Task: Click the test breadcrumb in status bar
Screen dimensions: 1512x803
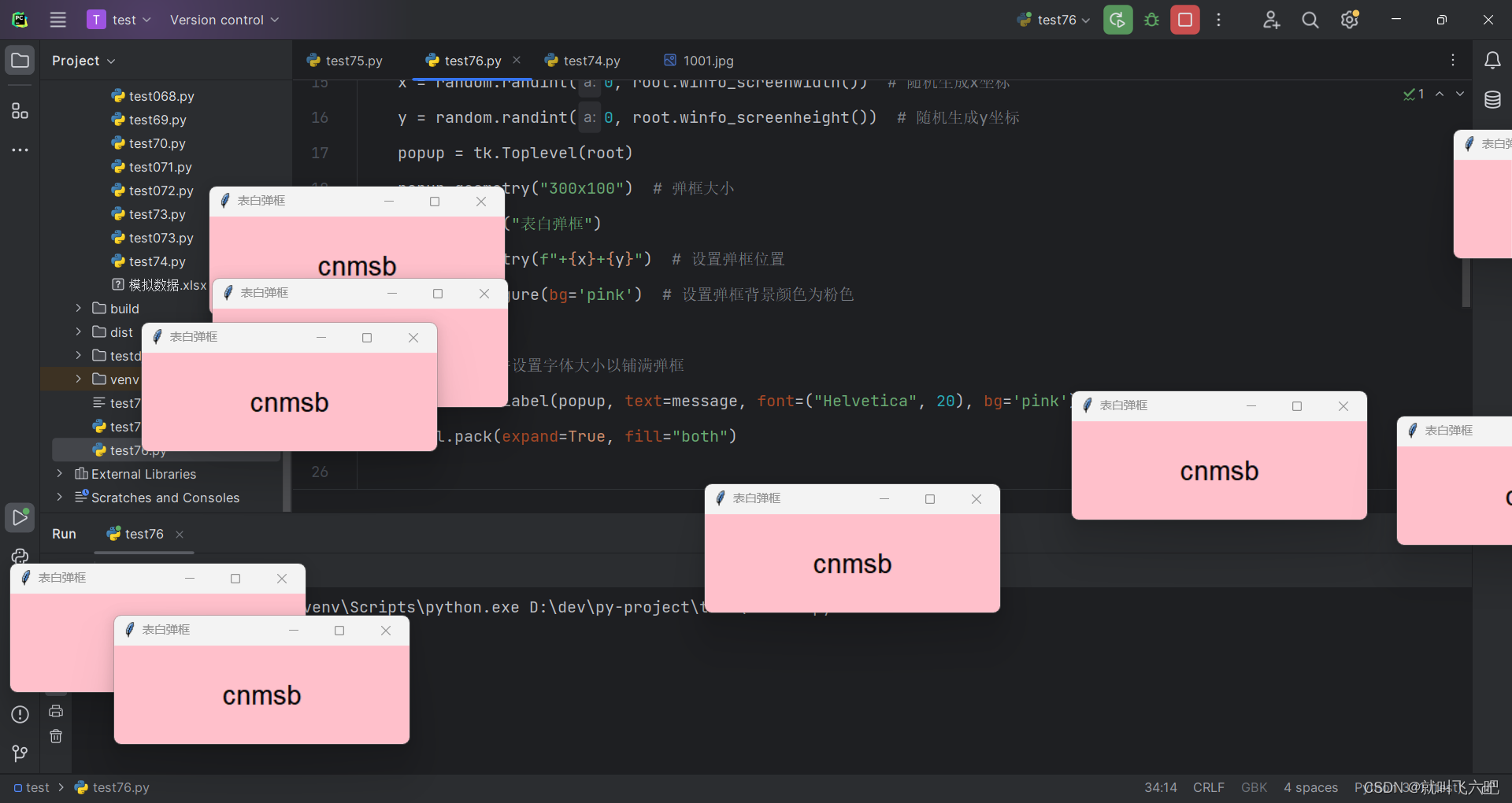Action: [31, 787]
